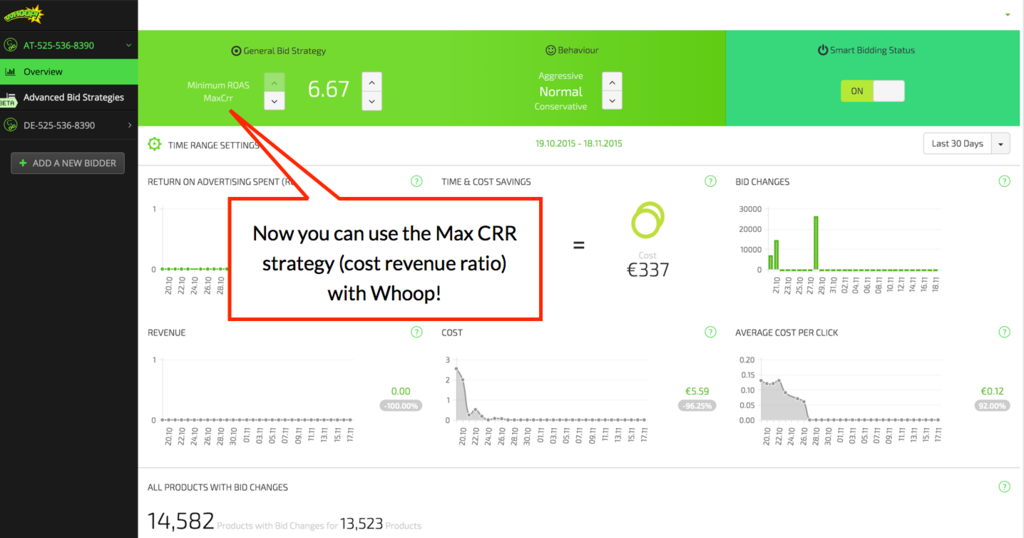Click the 14,582 products with bid changes figure
Screen dimensions: 1024x538
pos(181,521)
